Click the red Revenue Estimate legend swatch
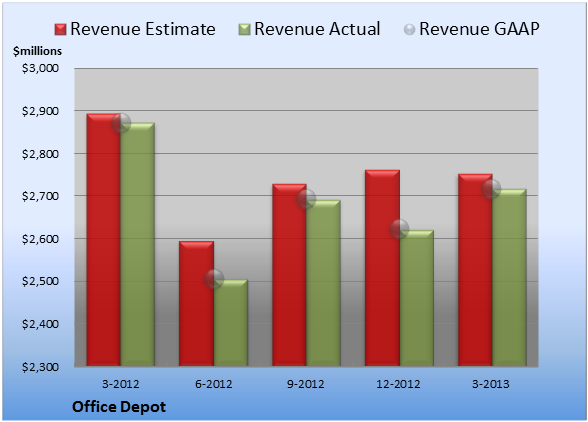The width and height of the screenshot is (588, 422). (x=60, y=30)
